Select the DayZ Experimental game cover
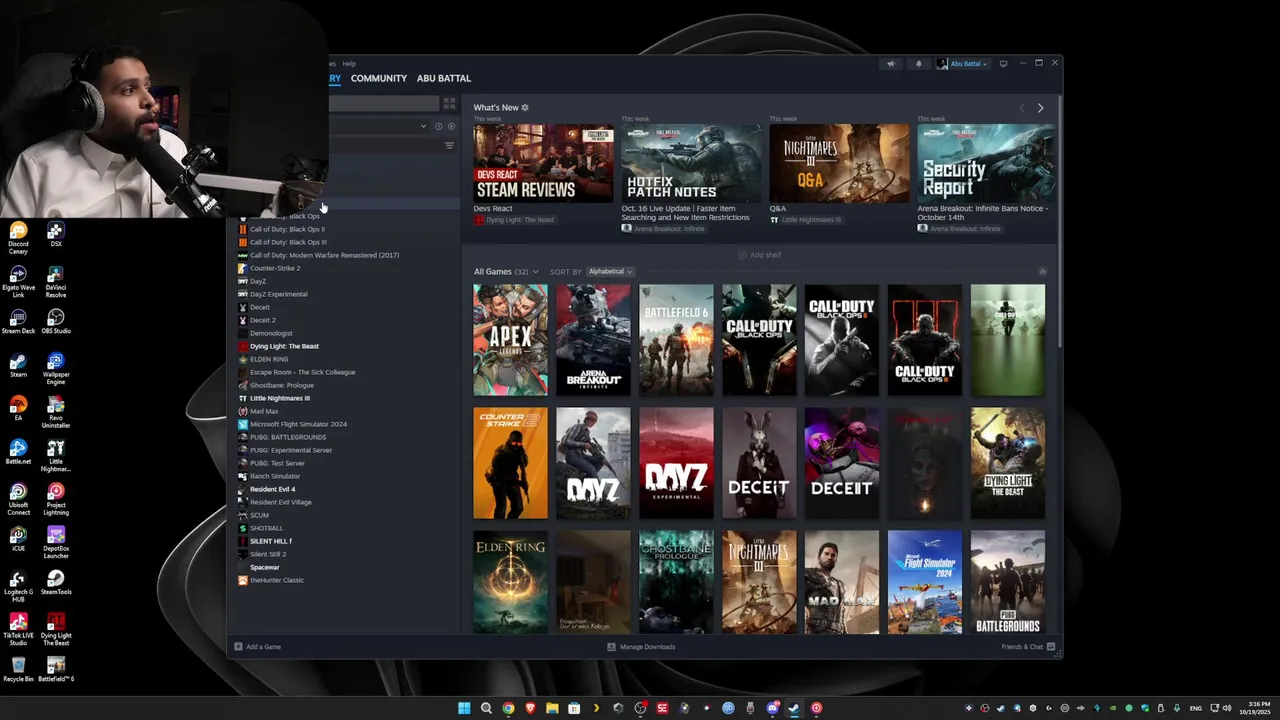The width and height of the screenshot is (1280, 720). 676,463
